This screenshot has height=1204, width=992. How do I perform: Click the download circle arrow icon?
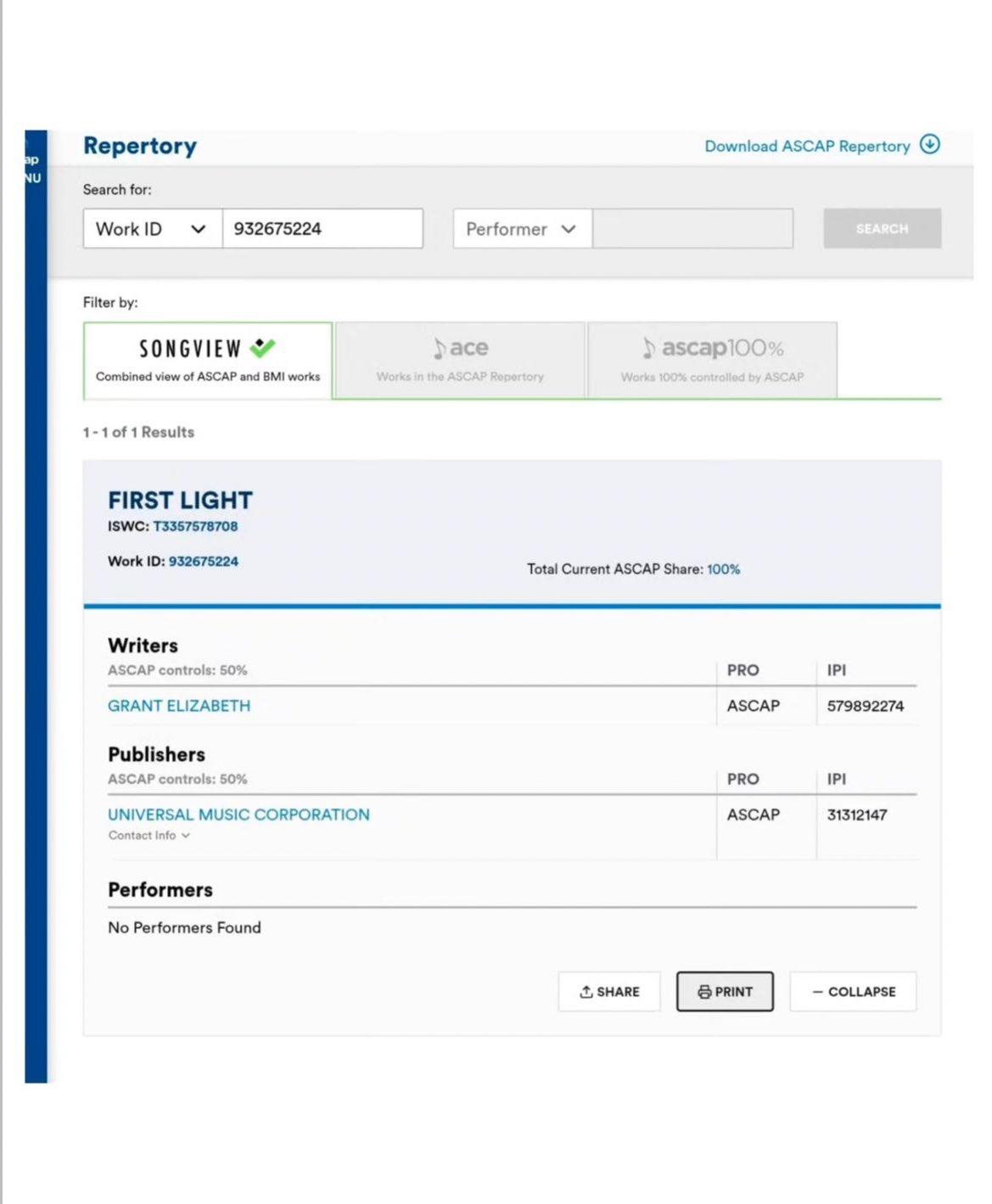pos(930,145)
